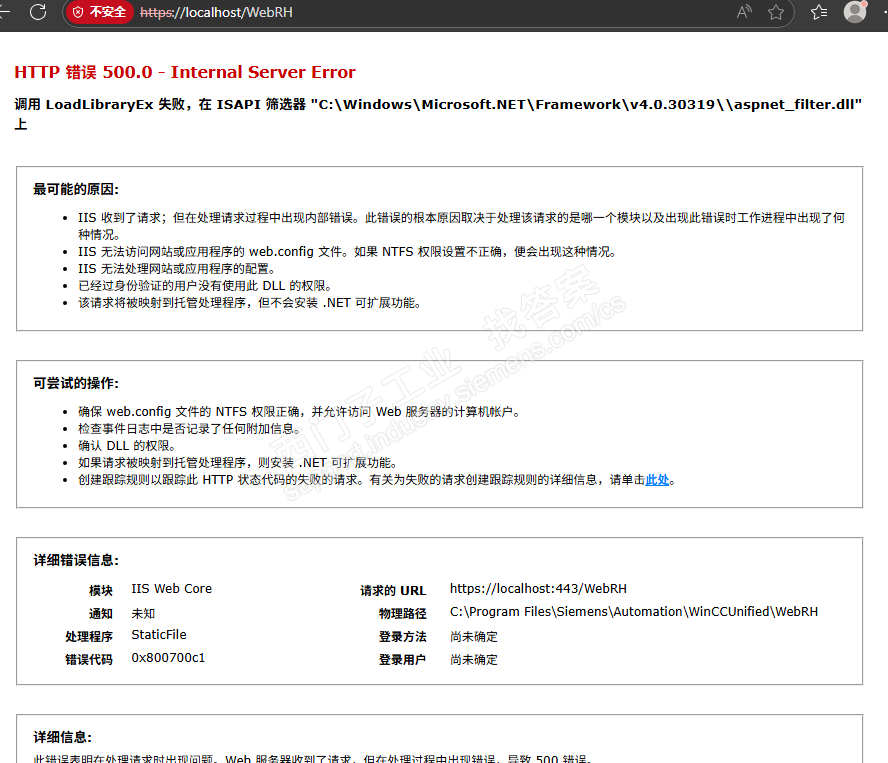Open the favorites list icon
This screenshot has width=888, height=763.
click(819, 12)
